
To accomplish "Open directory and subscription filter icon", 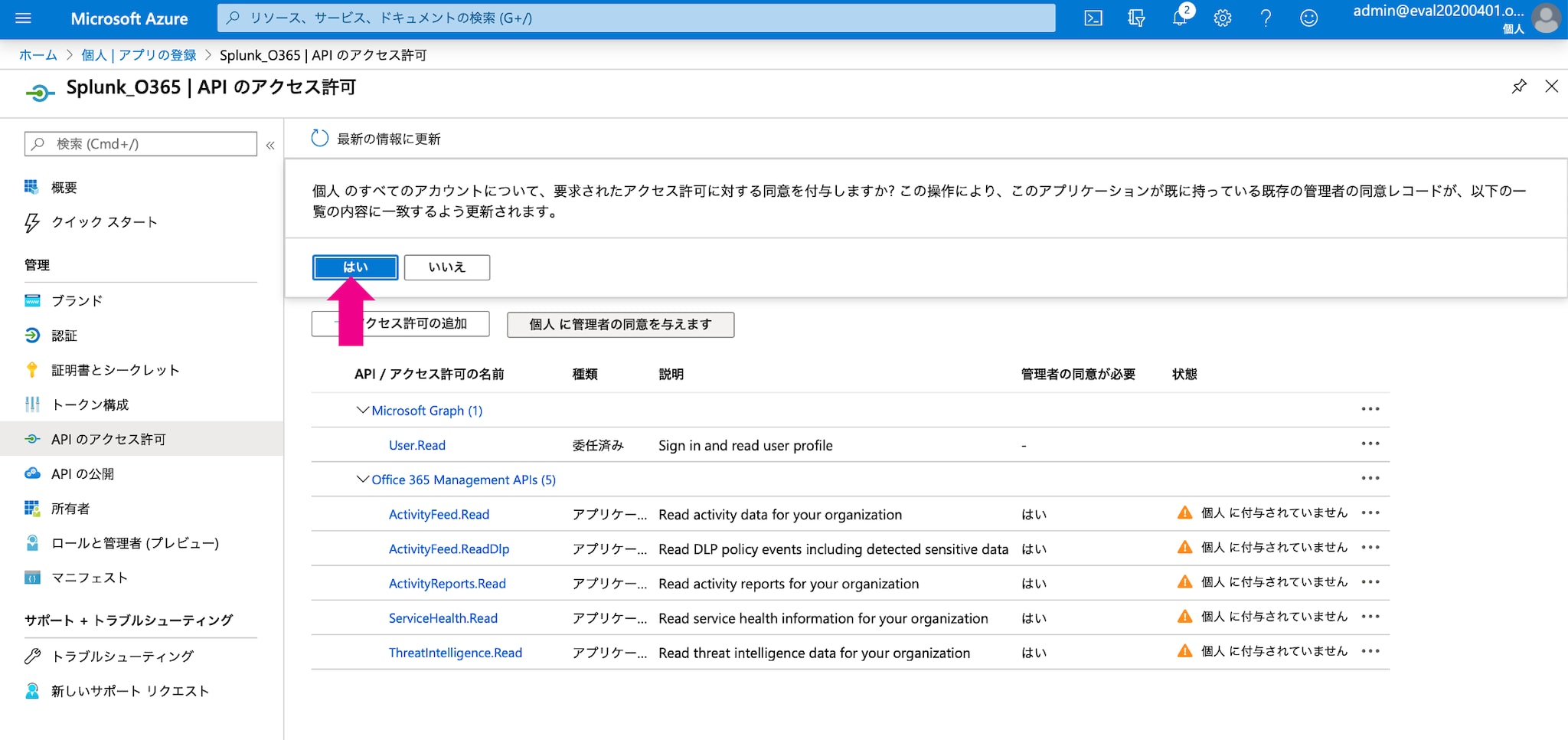I will point(1136,18).
